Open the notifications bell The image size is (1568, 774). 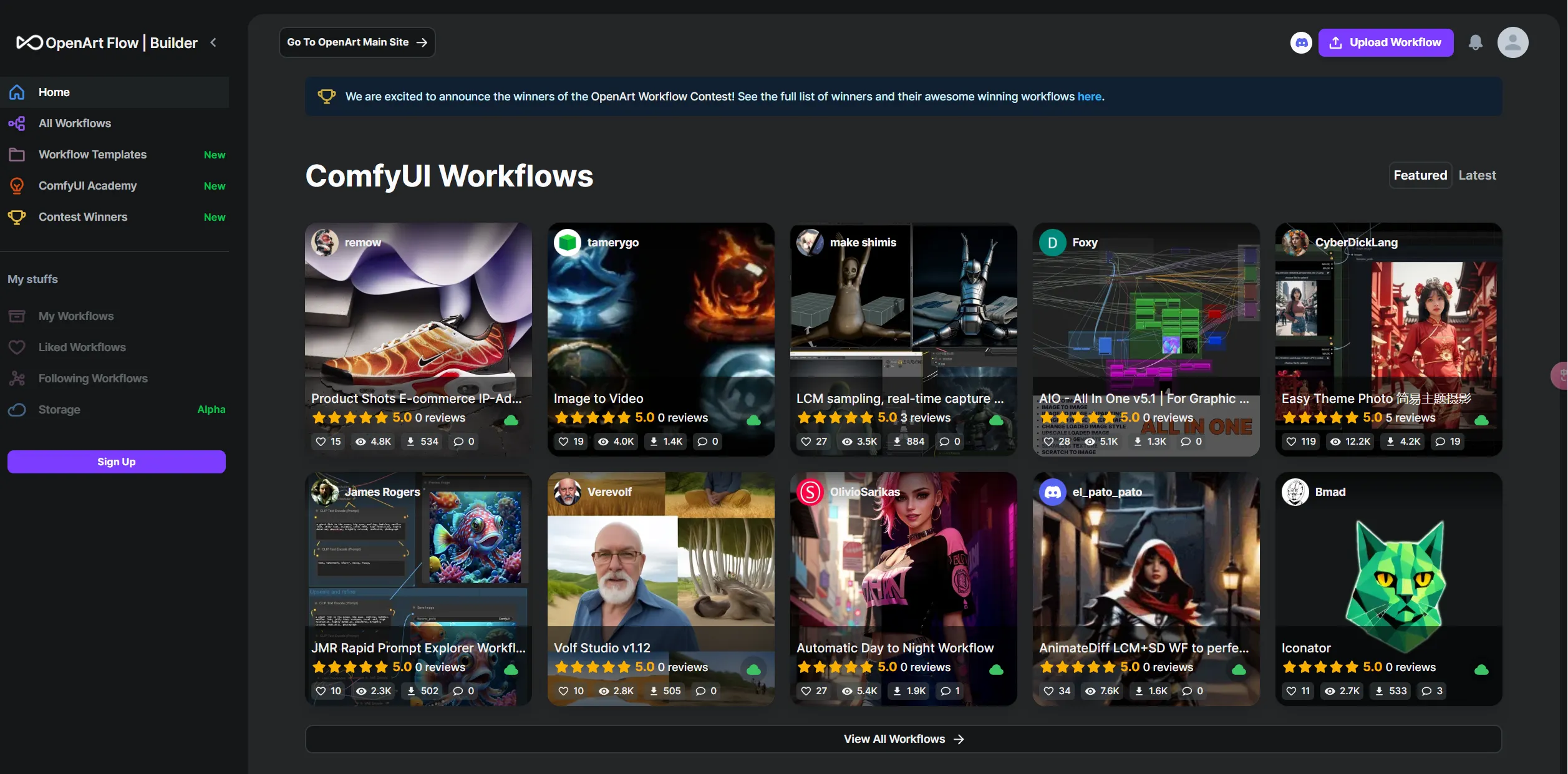coord(1475,42)
